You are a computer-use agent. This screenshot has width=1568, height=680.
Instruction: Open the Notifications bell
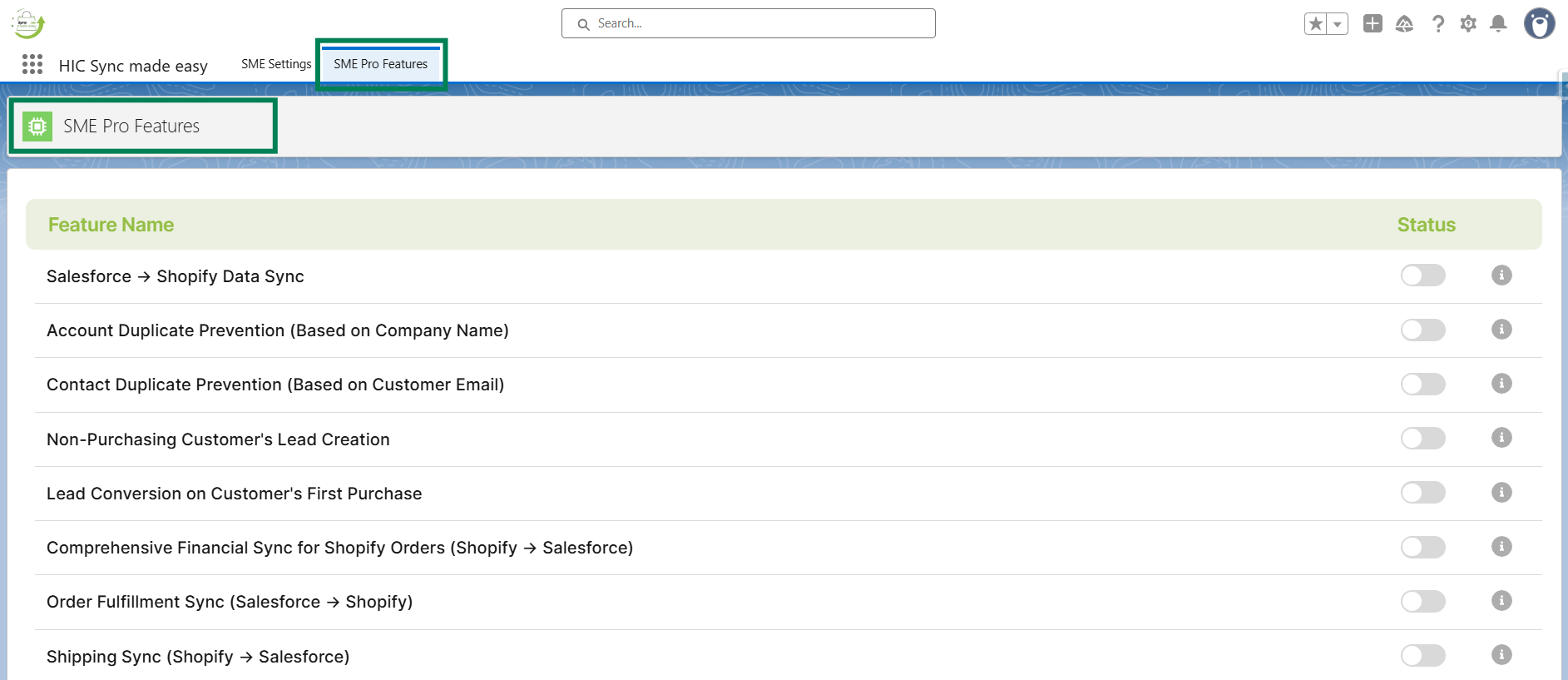1498,24
